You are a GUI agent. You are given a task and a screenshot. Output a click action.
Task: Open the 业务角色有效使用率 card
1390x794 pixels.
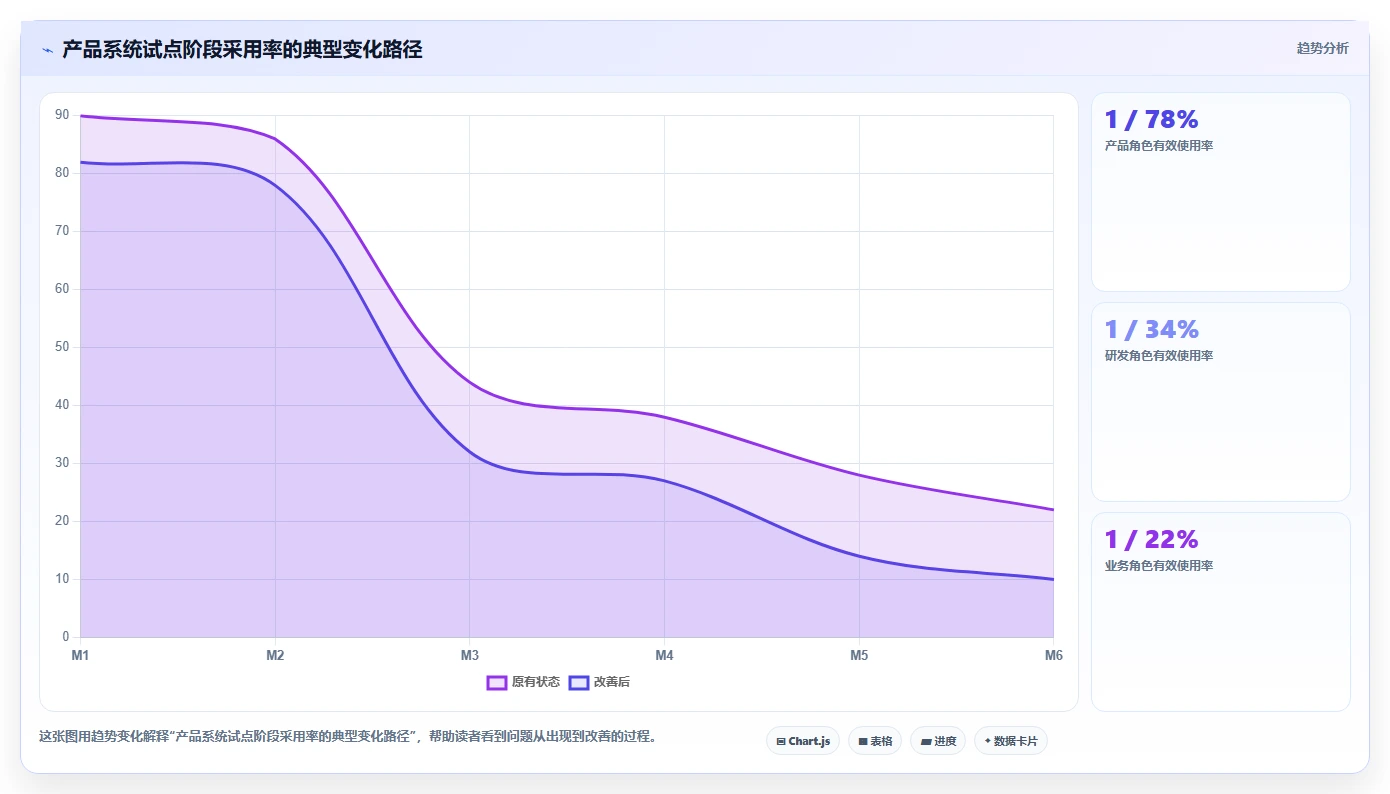tap(1220, 612)
